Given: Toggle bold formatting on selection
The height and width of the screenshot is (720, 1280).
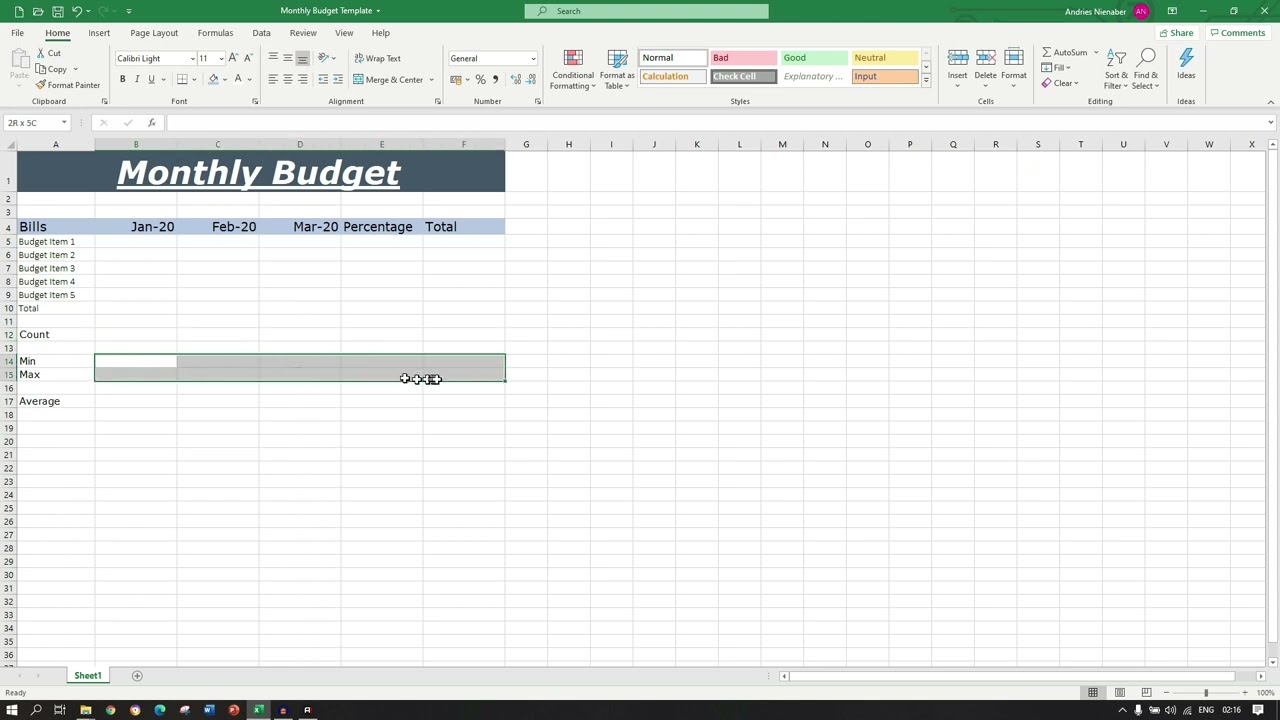Looking at the screenshot, I should [x=122, y=79].
